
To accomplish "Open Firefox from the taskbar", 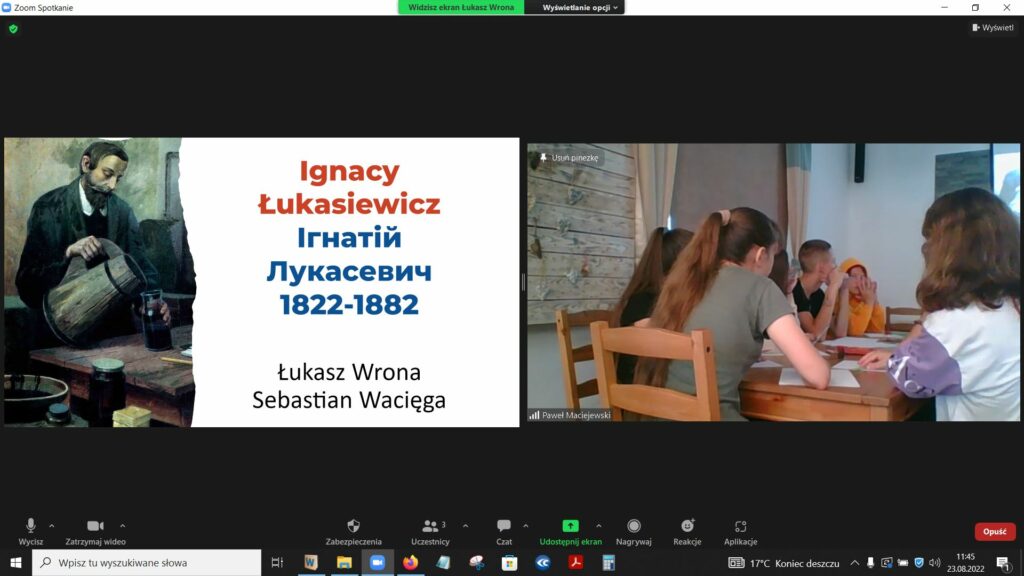I will click(x=410, y=563).
